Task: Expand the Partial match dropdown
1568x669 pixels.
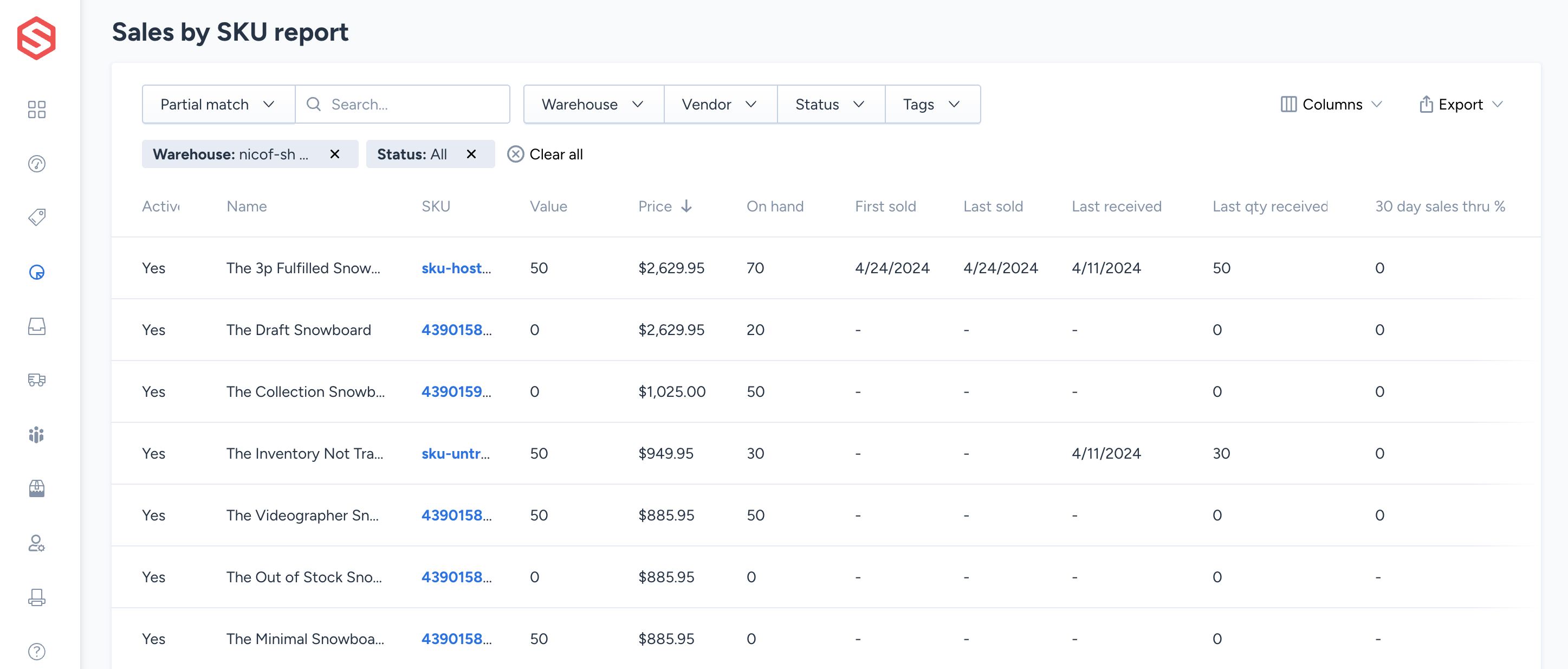Action: click(x=218, y=104)
